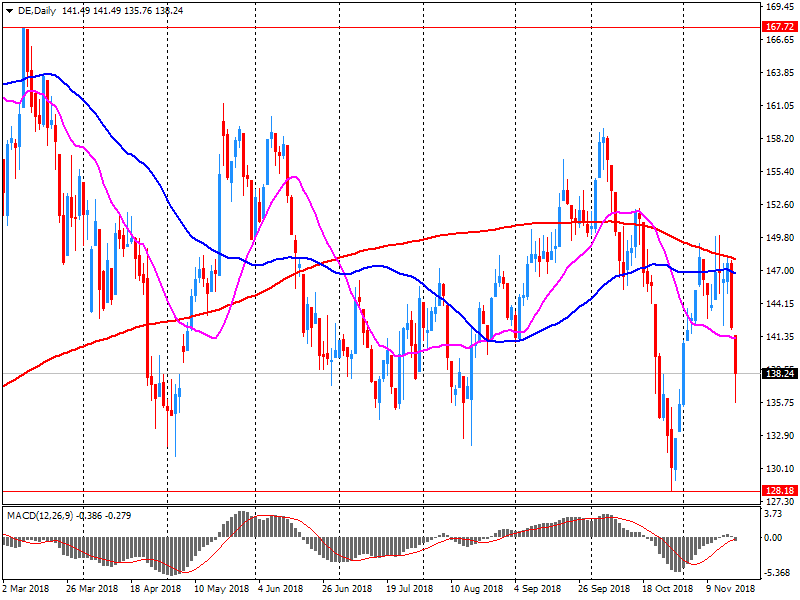This screenshot has width=800, height=600.
Task: Click the 2 Mar 2018 date label
Action: (26, 589)
